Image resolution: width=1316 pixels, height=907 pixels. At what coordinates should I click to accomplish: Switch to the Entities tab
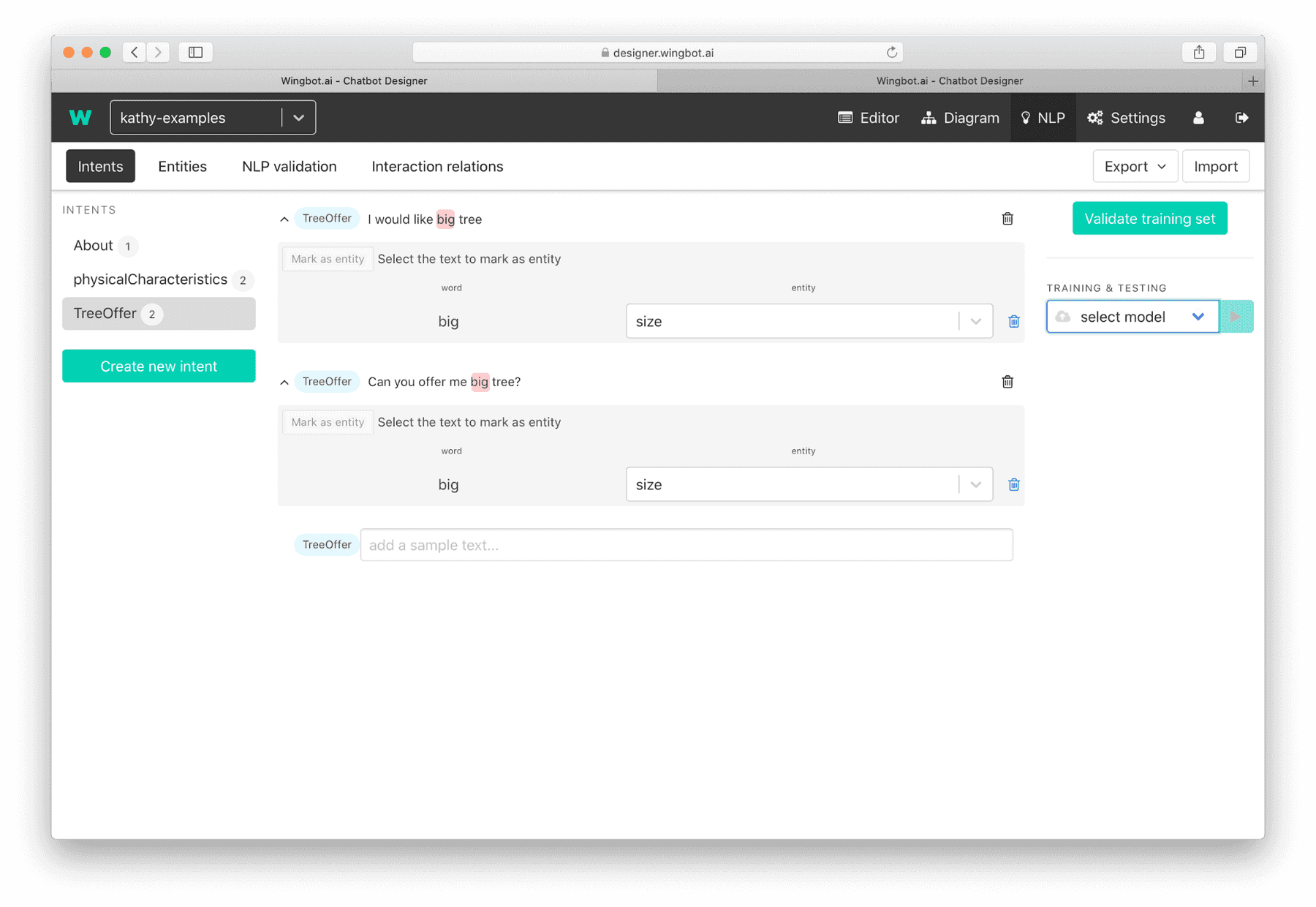tap(181, 166)
